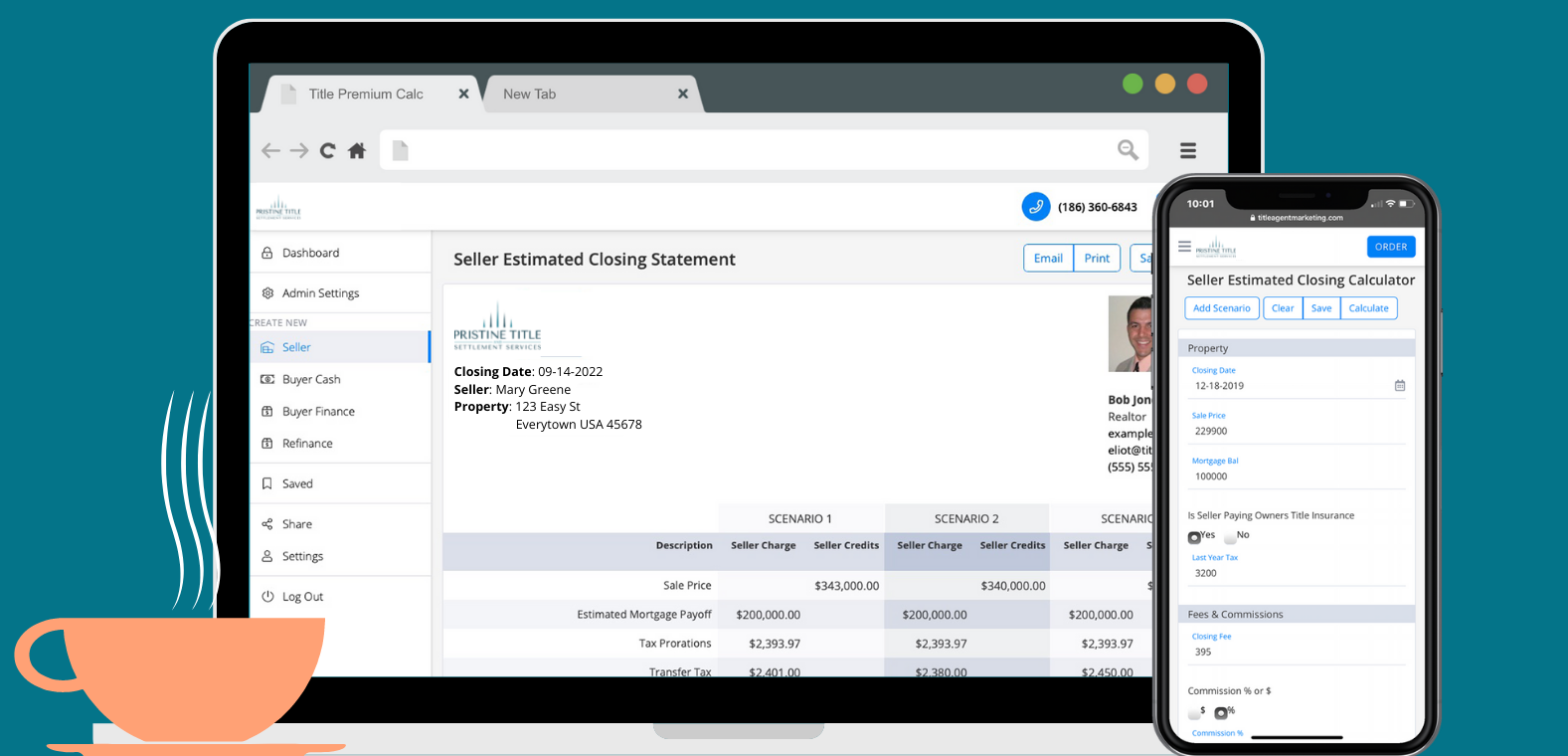
Task: Open the Saved statements menu item
Action: (x=340, y=483)
